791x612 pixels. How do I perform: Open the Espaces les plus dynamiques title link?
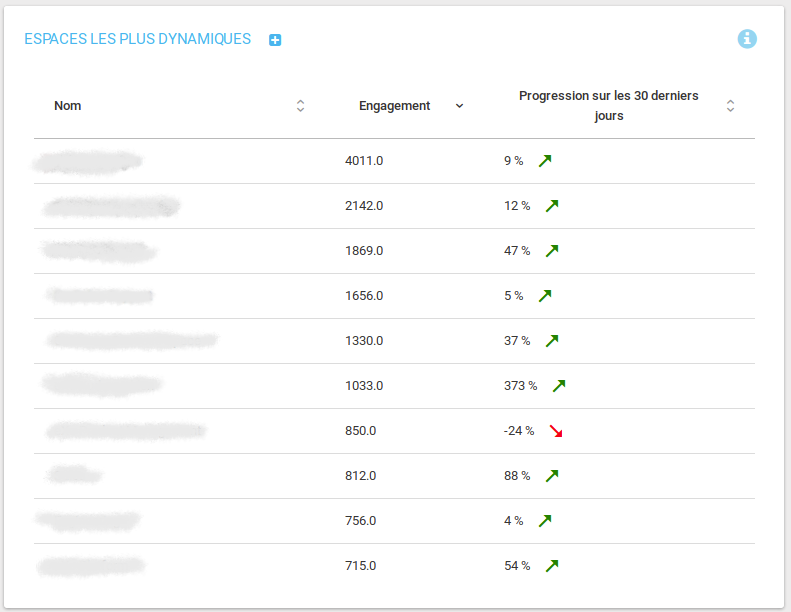pos(137,39)
